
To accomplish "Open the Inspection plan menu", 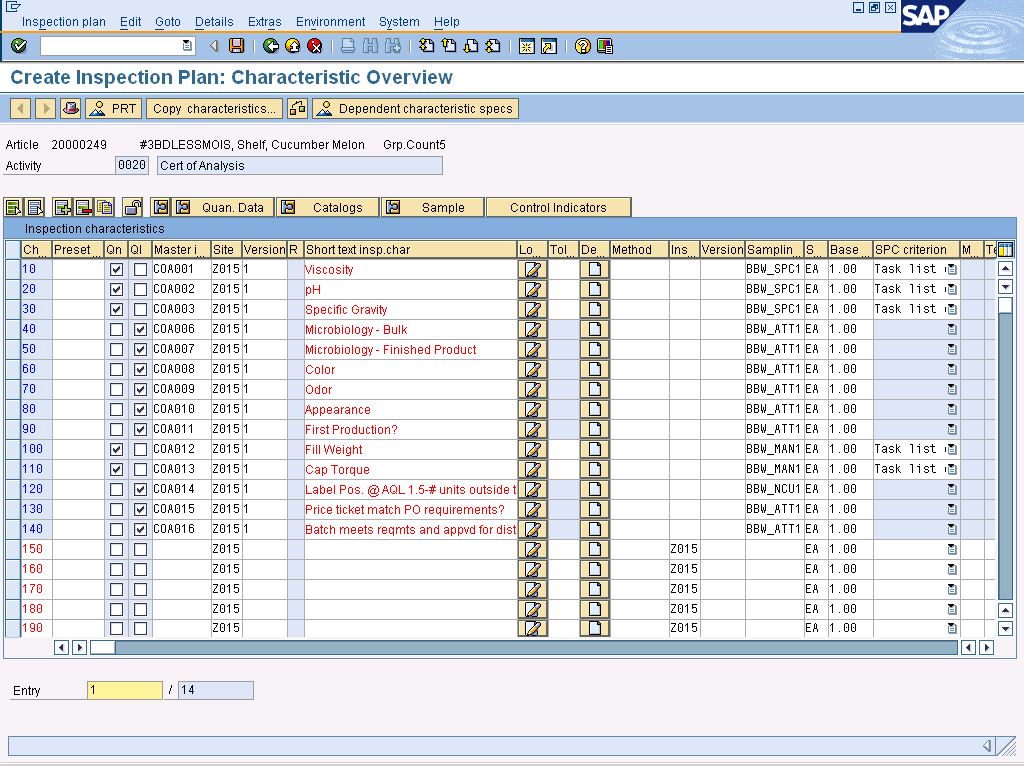I will click(63, 22).
